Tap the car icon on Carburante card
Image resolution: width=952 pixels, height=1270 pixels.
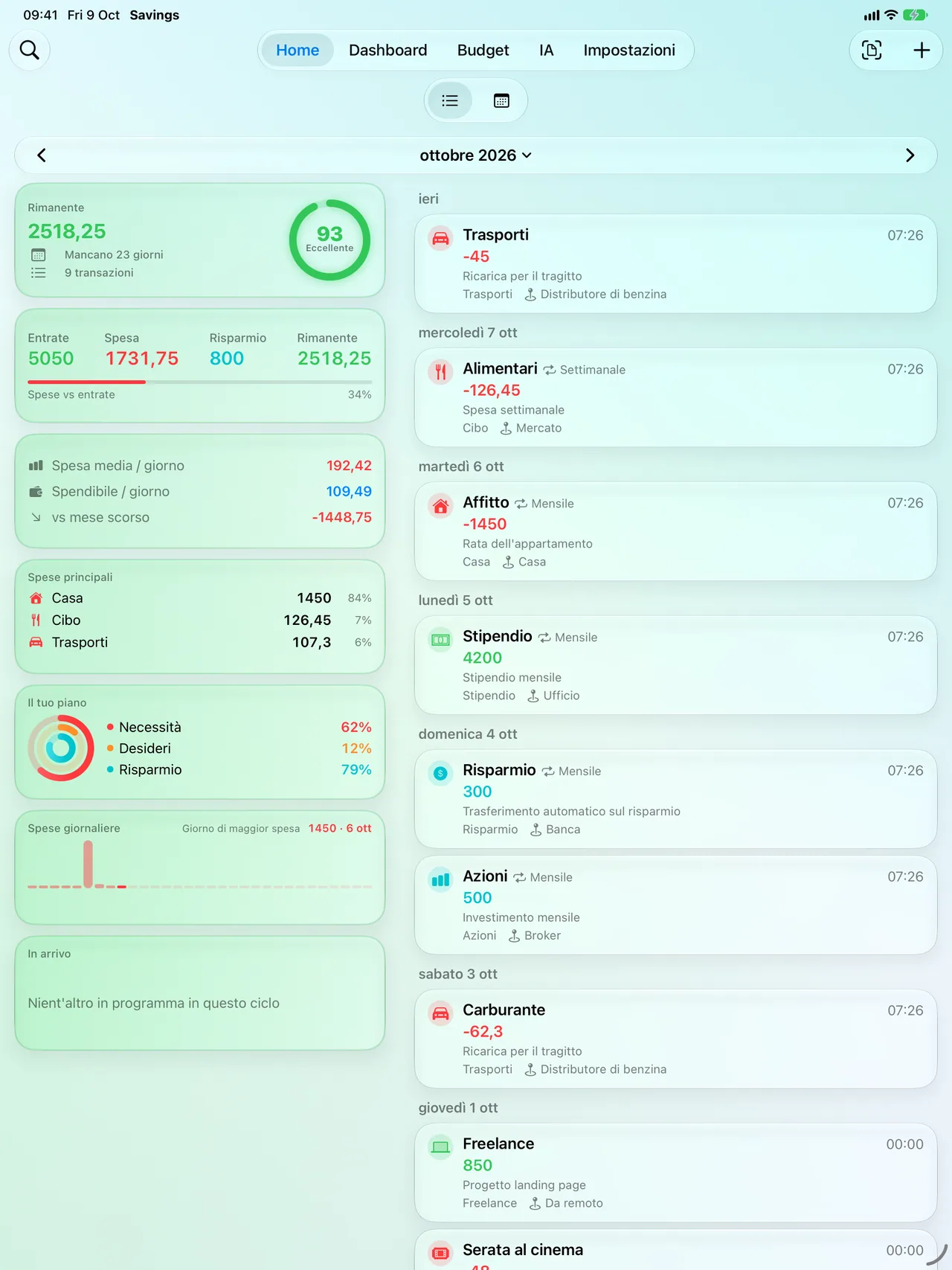coord(440,1013)
